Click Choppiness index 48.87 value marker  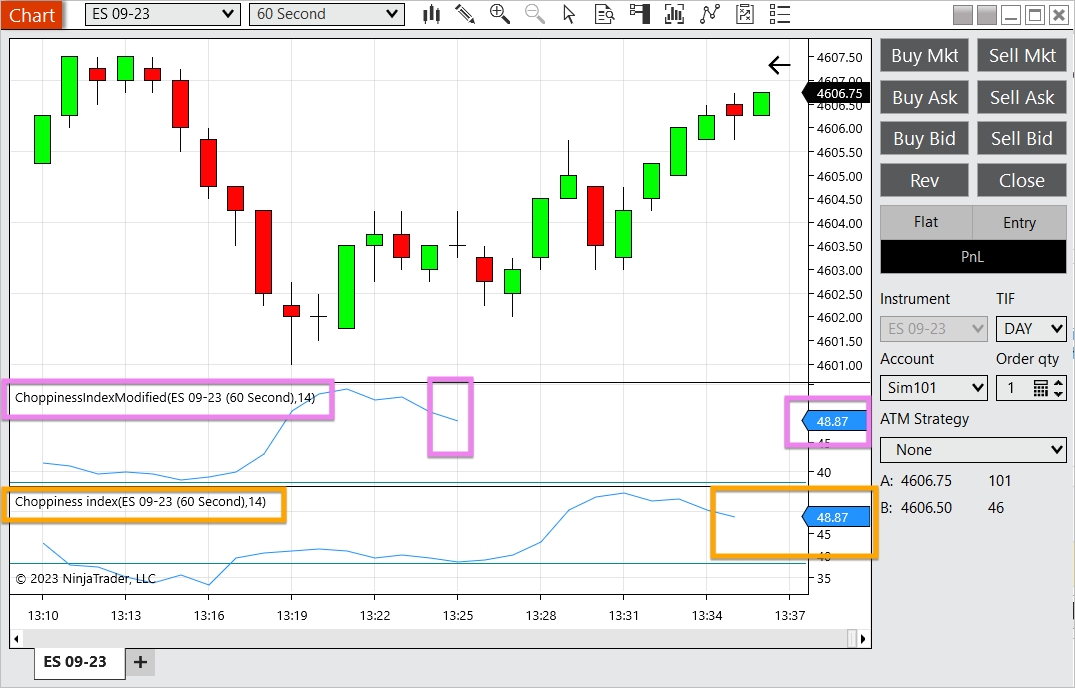point(835,517)
